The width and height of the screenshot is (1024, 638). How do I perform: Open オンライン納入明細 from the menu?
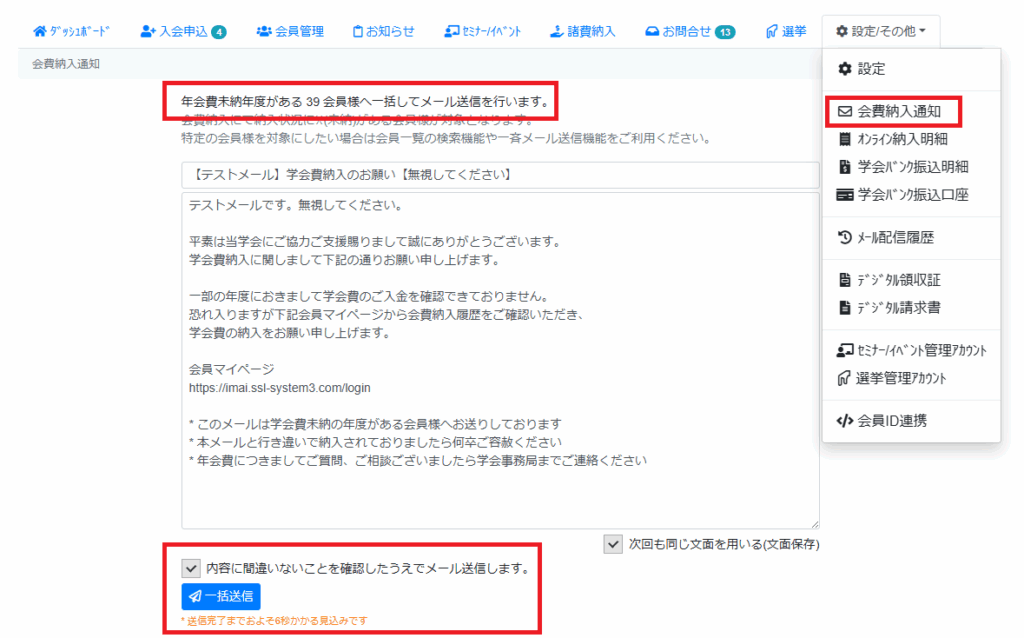click(x=900, y=139)
